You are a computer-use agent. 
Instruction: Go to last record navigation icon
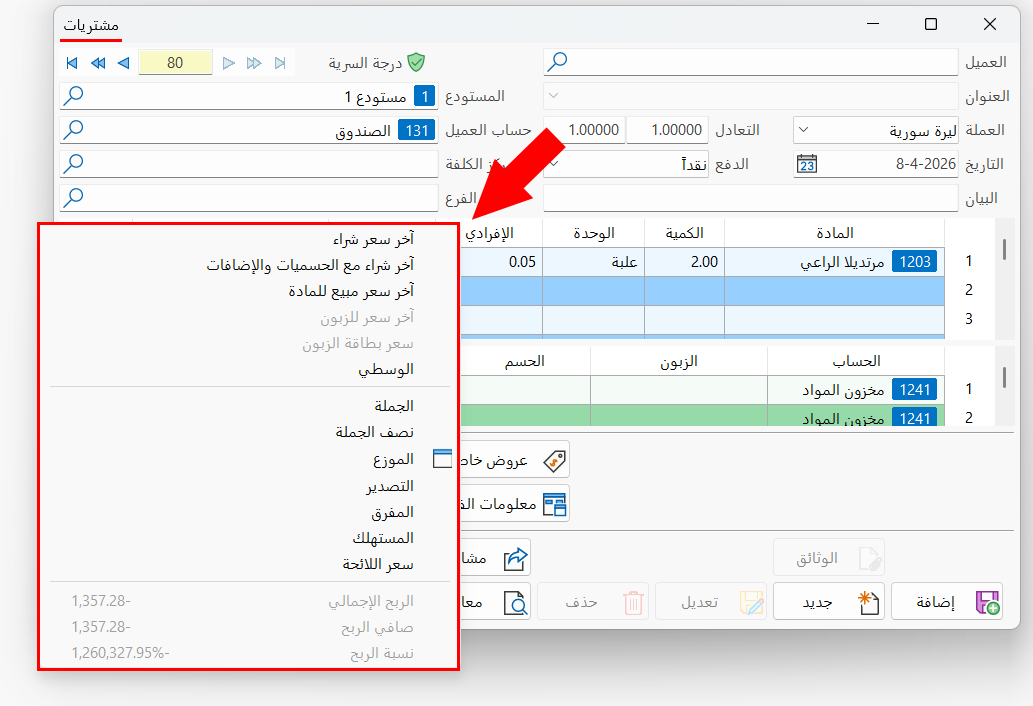[280, 63]
